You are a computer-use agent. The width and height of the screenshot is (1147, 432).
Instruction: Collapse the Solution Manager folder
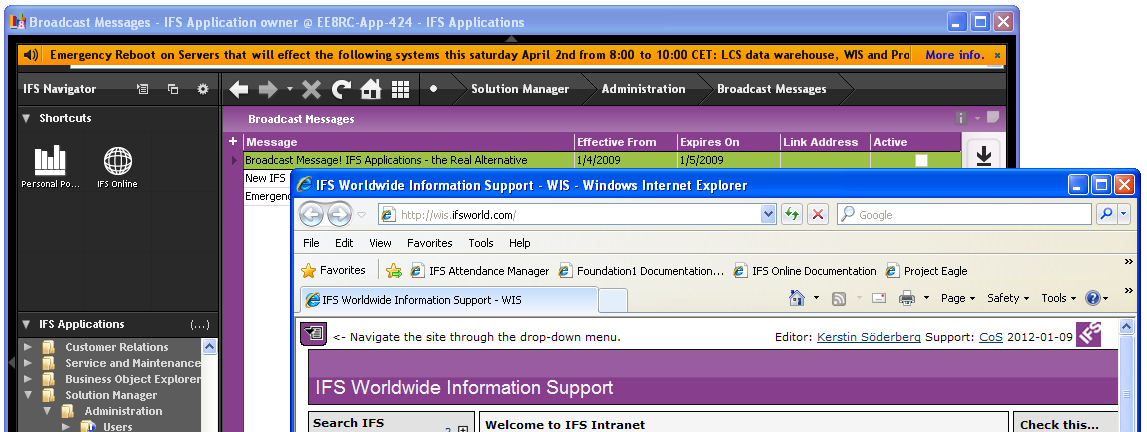click(28, 395)
